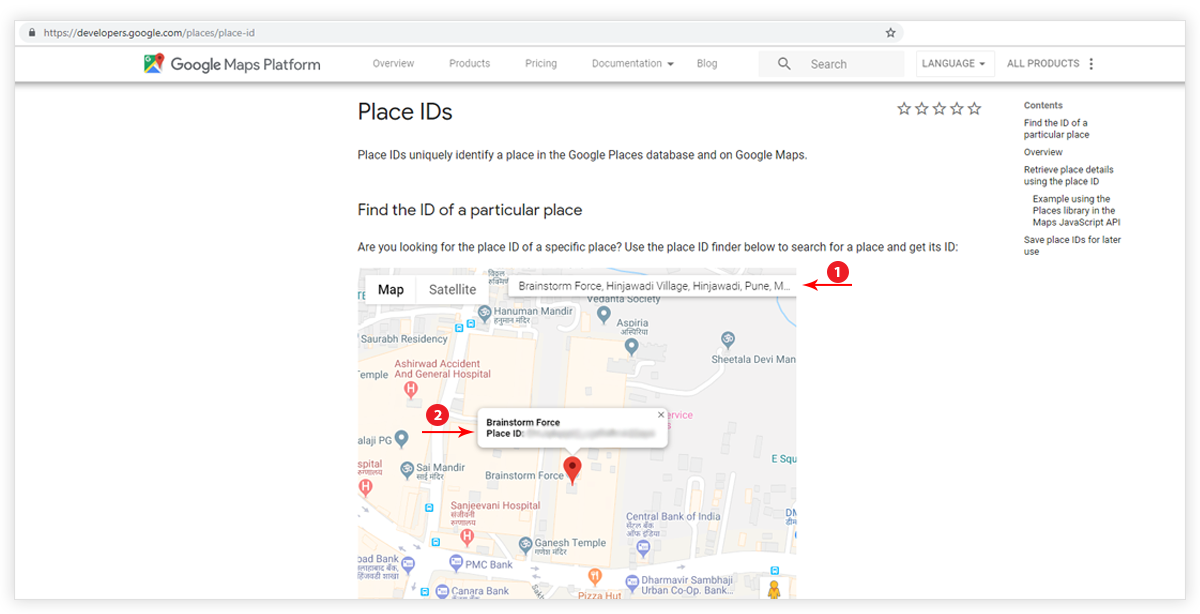
Task: Click the red Brainstorm Force map pin
Action: click(x=572, y=469)
